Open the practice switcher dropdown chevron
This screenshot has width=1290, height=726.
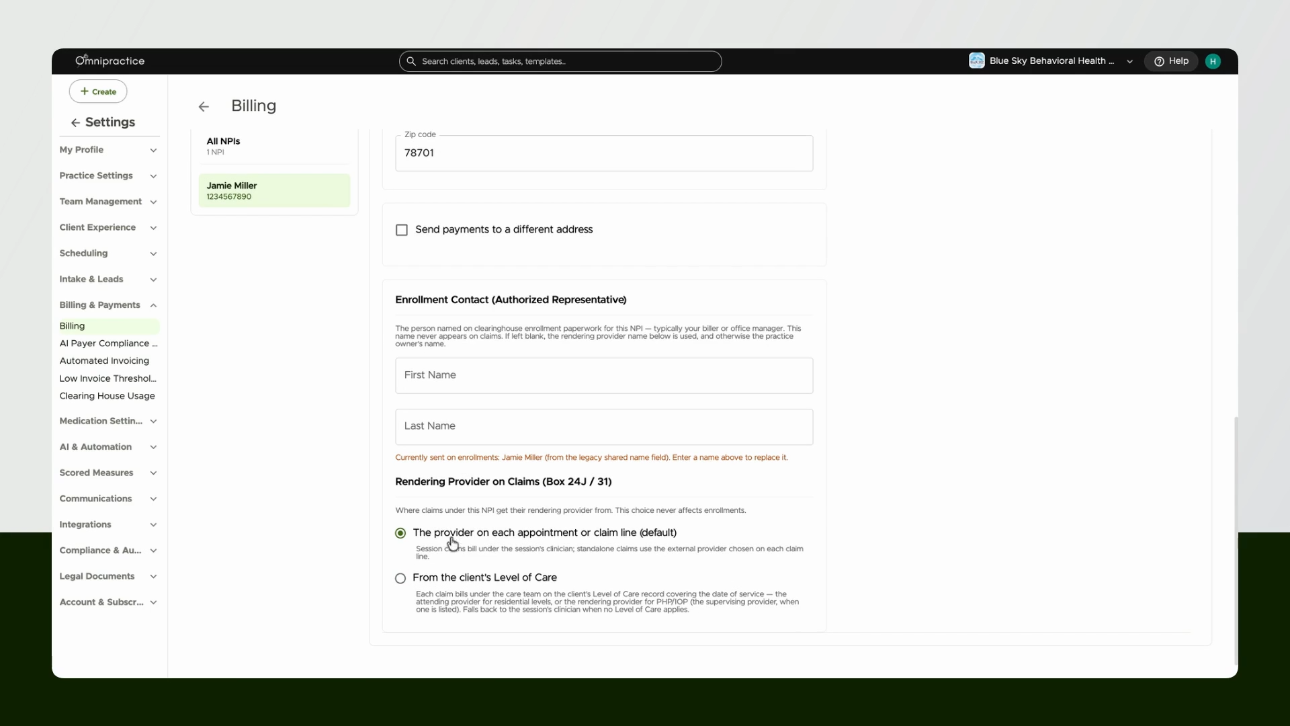tap(1130, 61)
